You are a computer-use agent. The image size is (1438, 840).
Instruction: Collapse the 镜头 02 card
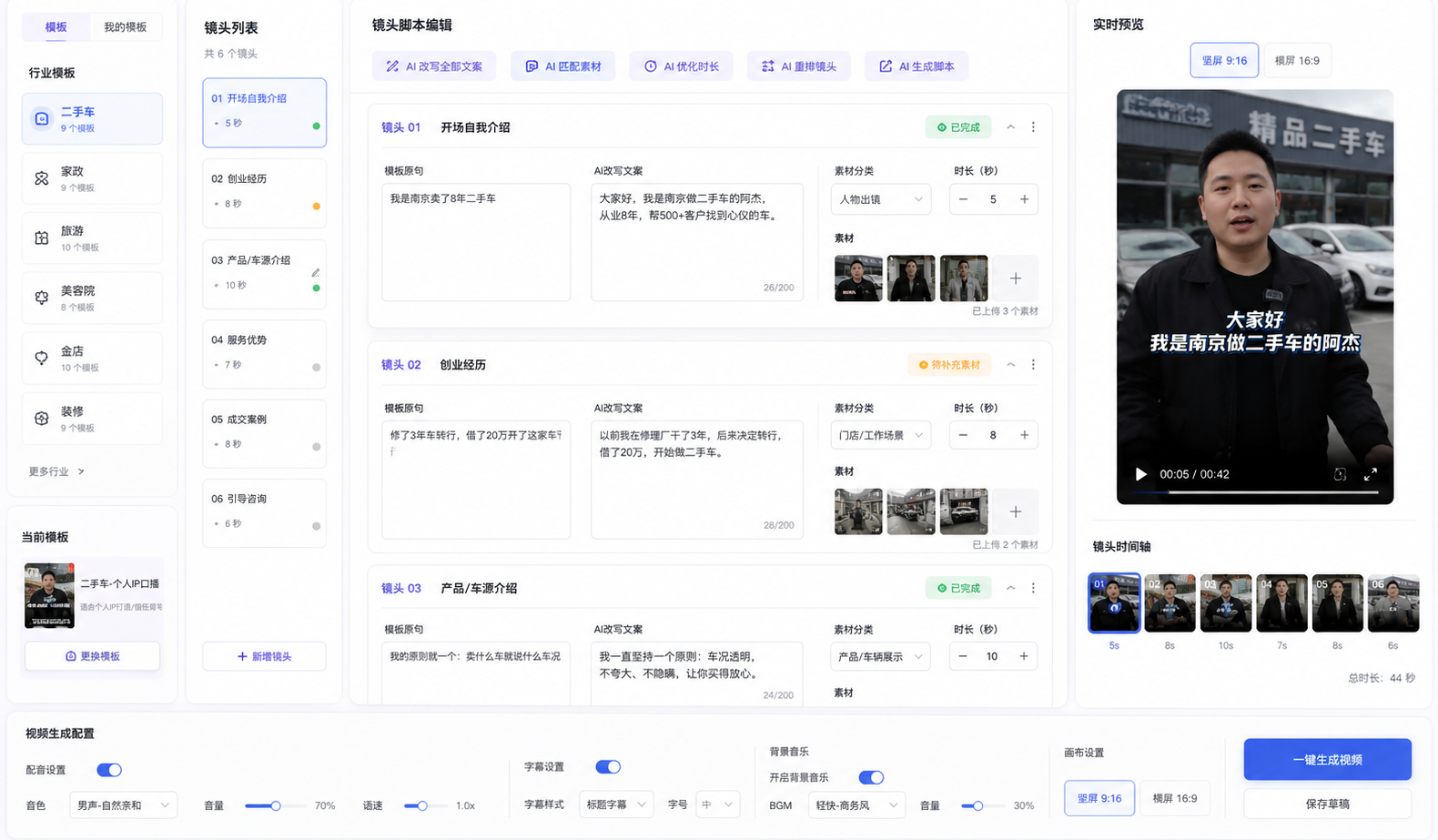click(x=1010, y=365)
